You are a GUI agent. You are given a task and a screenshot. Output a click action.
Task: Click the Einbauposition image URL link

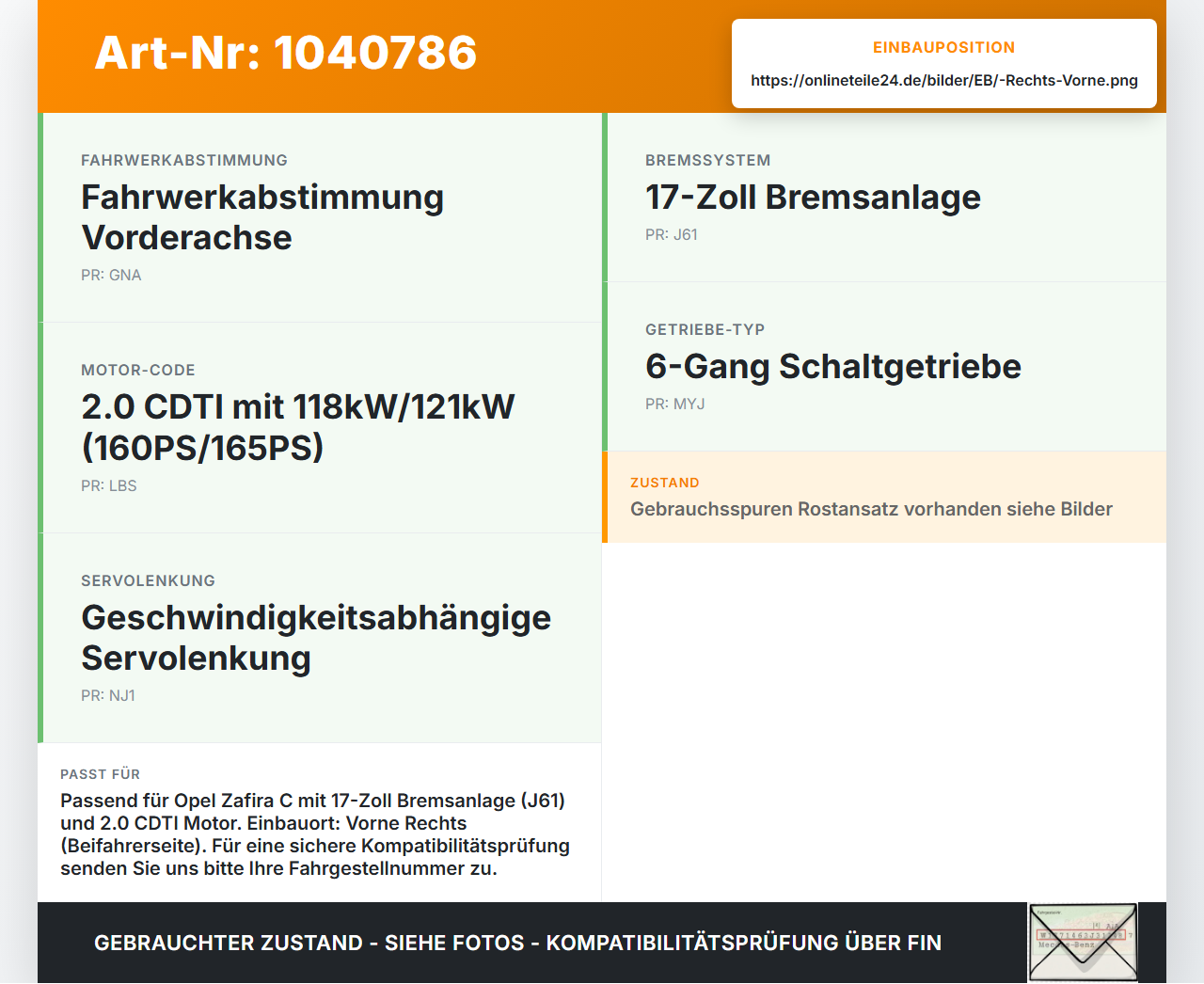click(x=944, y=80)
